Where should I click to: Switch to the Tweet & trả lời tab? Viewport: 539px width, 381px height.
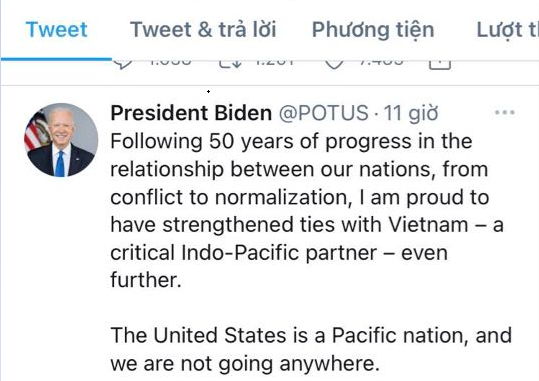point(203,30)
